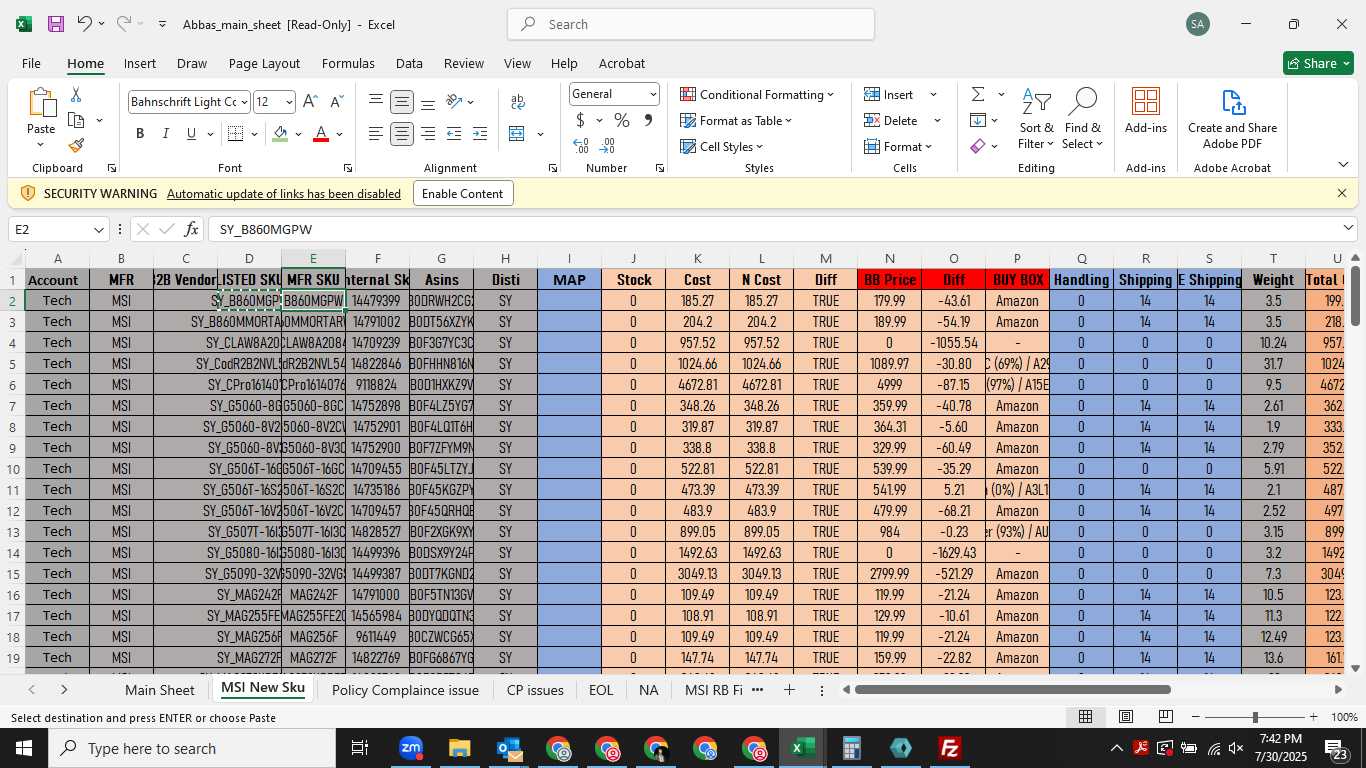The width and height of the screenshot is (1366, 768).
Task: Dismiss the security warning bar
Action: click(1342, 193)
